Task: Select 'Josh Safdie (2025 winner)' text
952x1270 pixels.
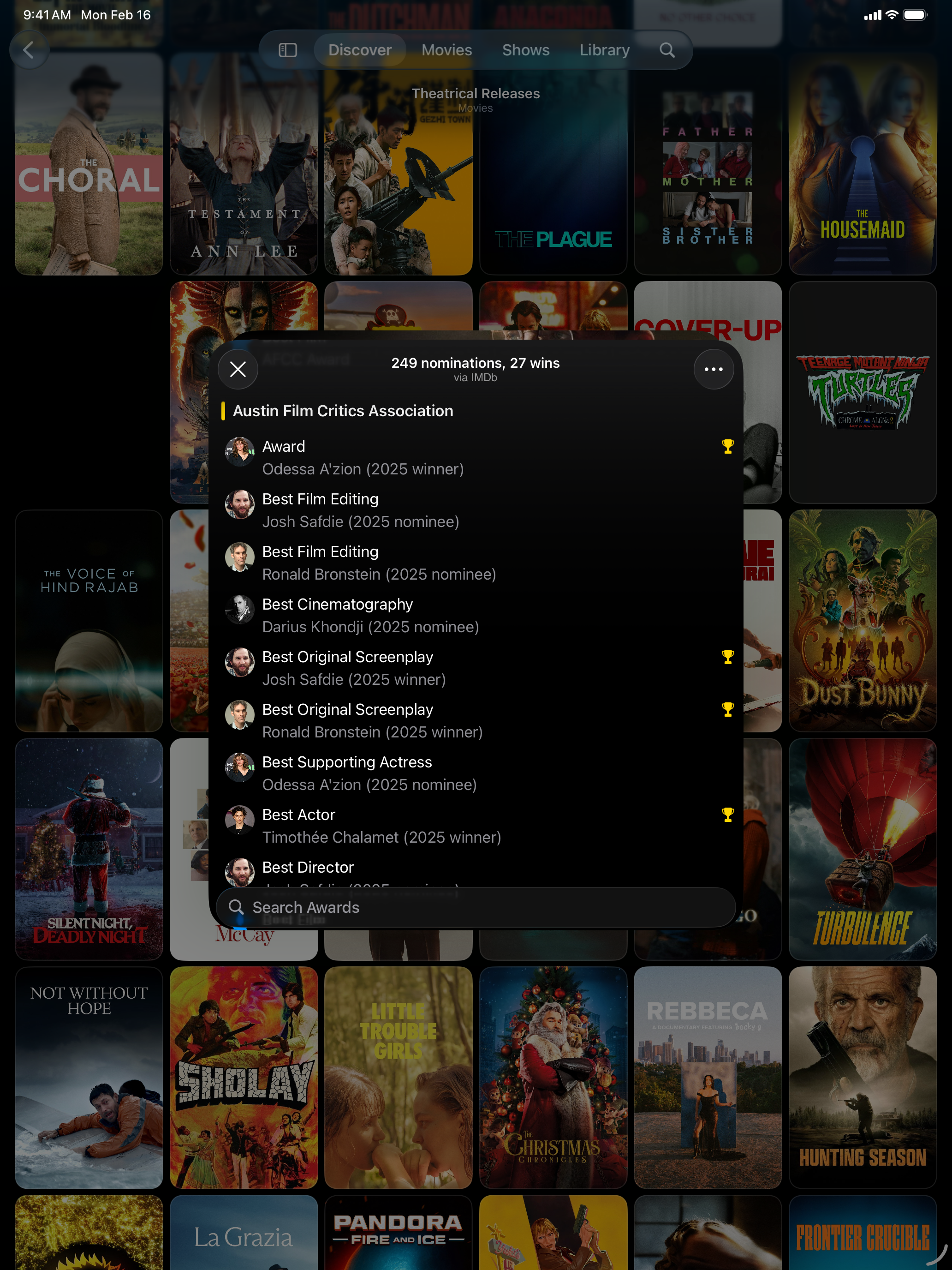Action: [353, 680]
